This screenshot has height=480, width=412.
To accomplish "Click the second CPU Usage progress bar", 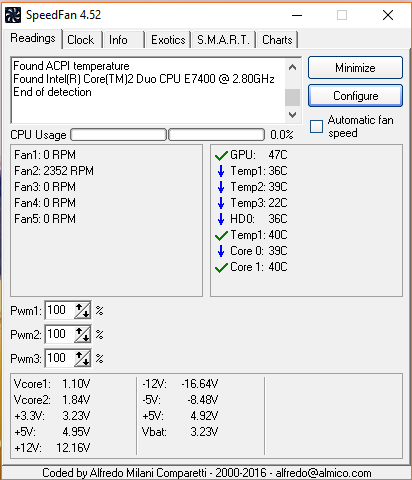I will coord(216,135).
